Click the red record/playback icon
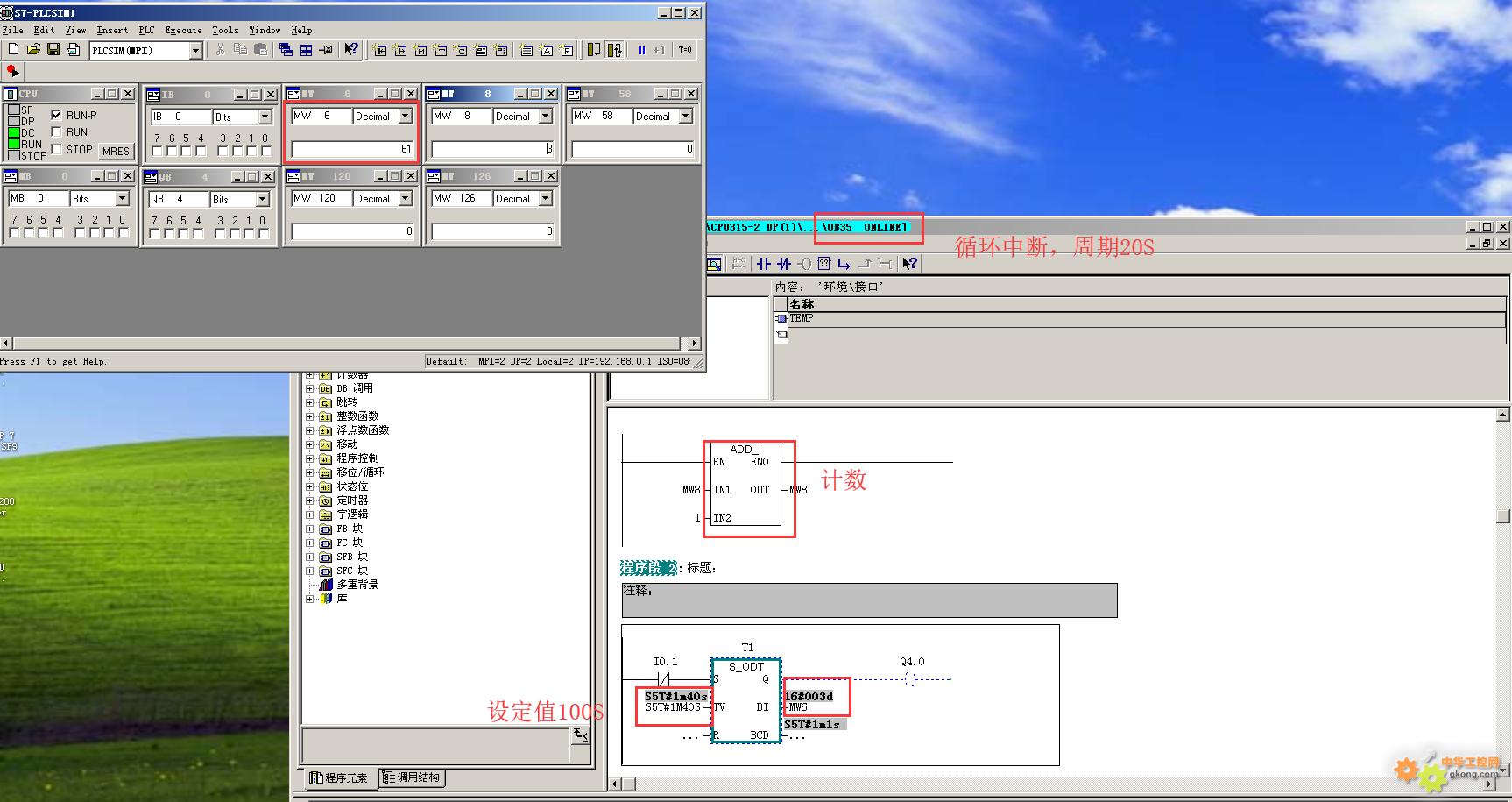 12,71
